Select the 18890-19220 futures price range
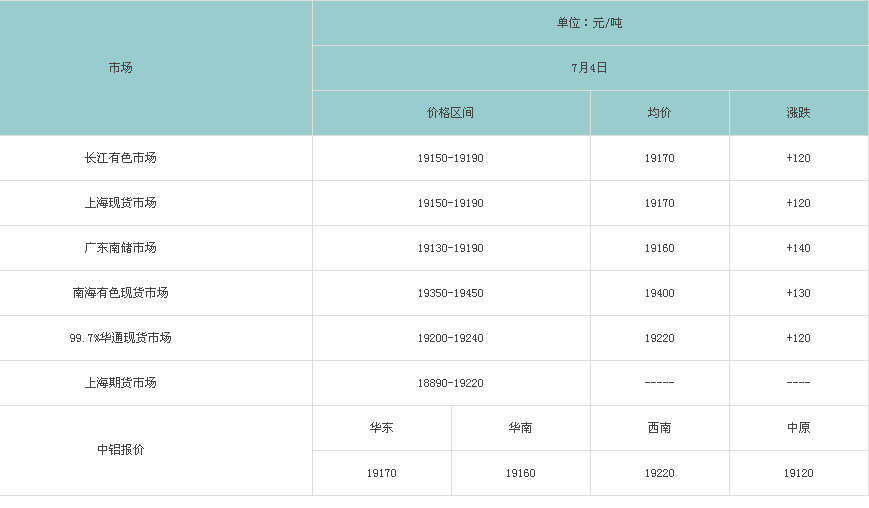Image resolution: width=869 pixels, height=508 pixels. coord(450,383)
